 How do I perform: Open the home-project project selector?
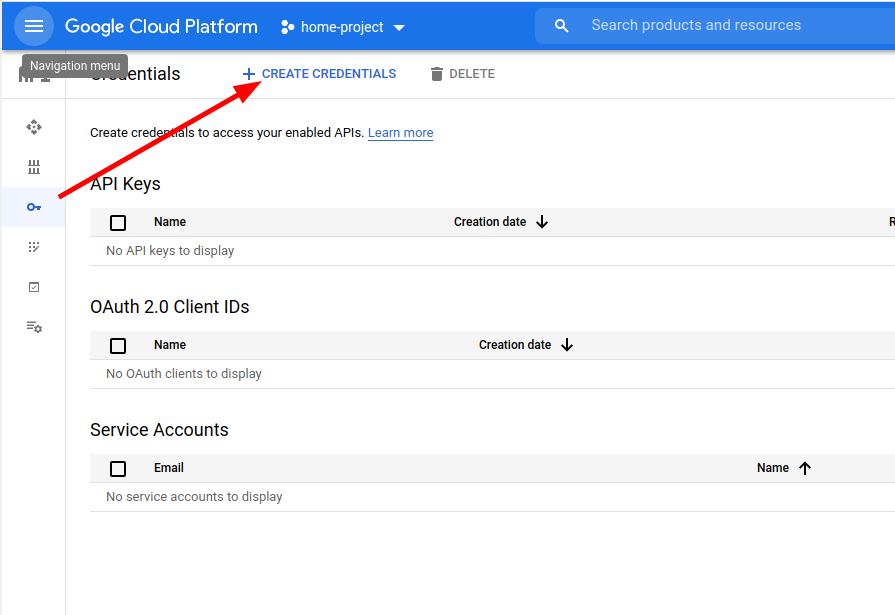343,27
